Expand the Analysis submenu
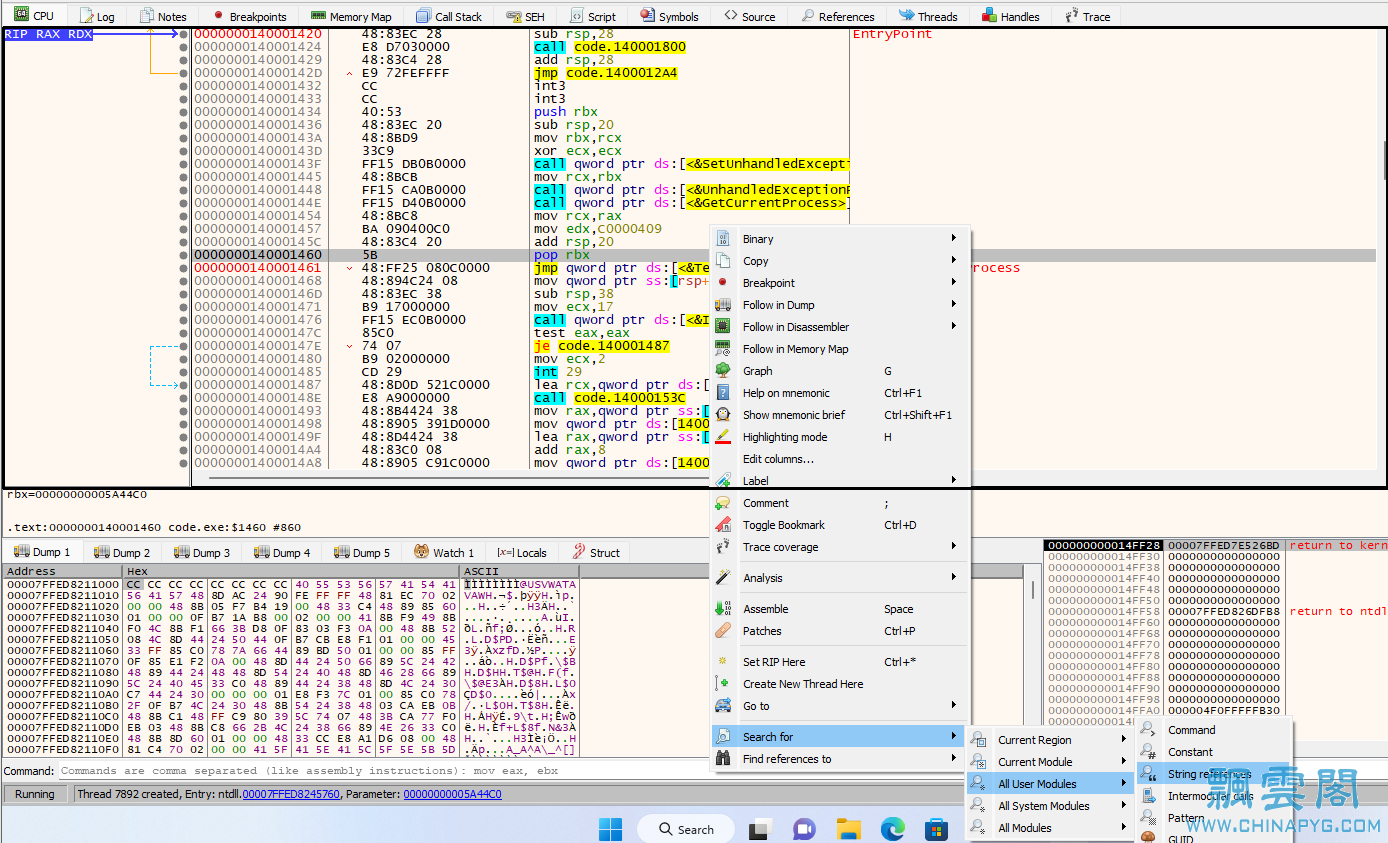Image resolution: width=1388 pixels, height=843 pixels. (954, 578)
